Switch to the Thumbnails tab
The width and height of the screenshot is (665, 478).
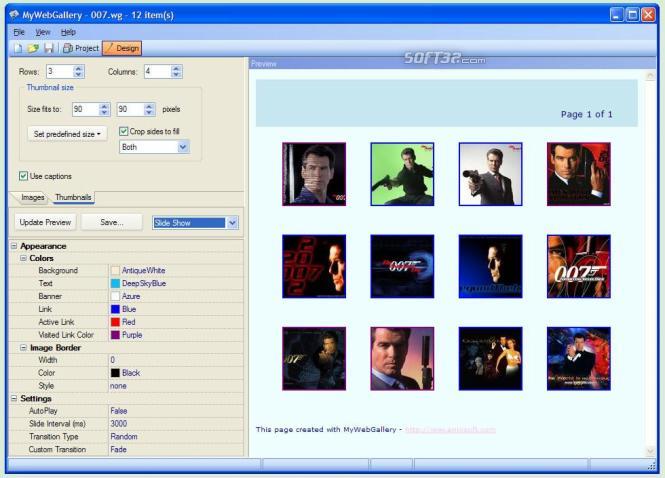(x=73, y=197)
